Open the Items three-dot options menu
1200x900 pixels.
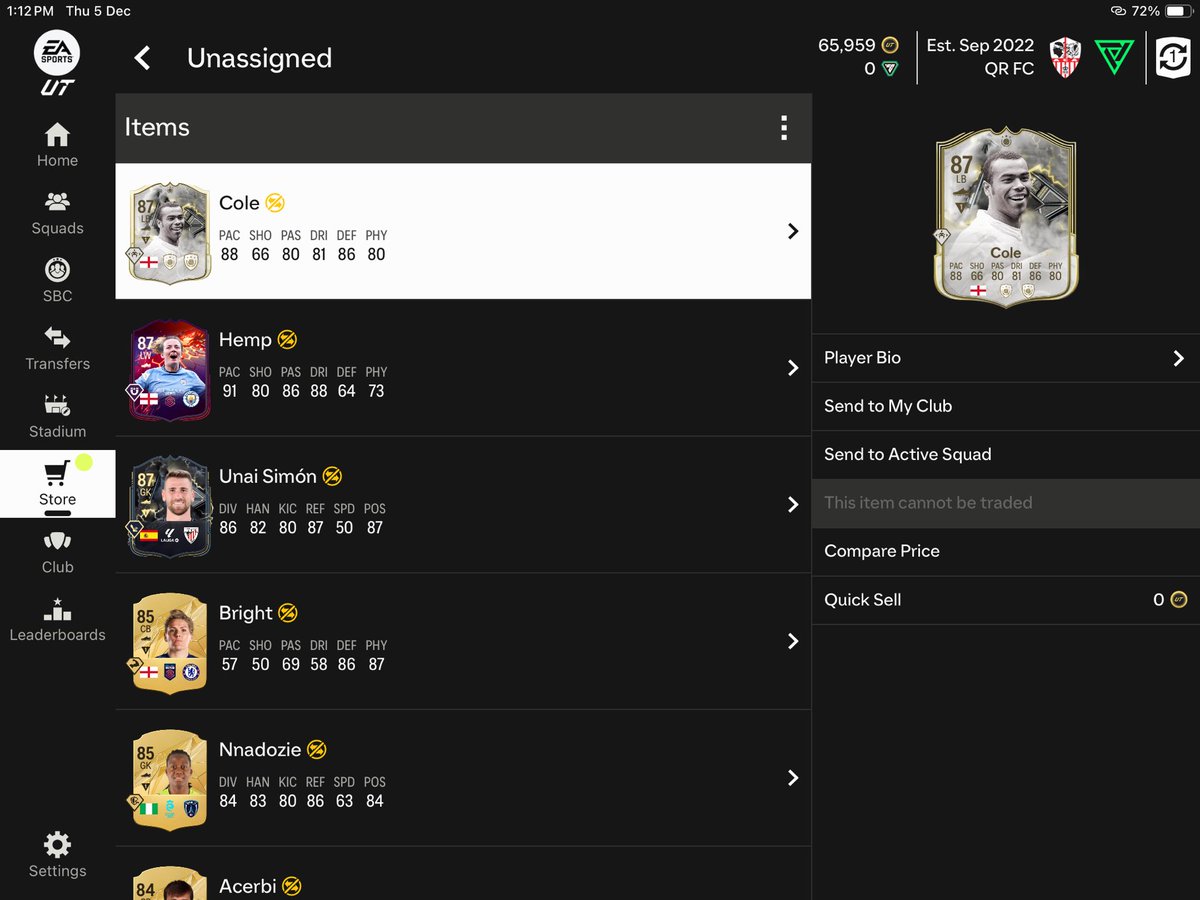pyautogui.click(x=784, y=128)
